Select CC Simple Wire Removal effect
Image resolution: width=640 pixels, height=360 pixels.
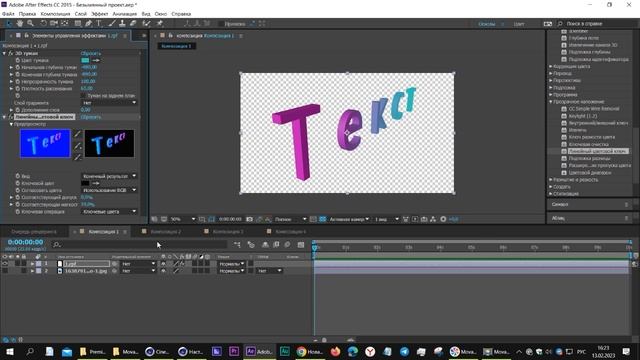coord(594,109)
